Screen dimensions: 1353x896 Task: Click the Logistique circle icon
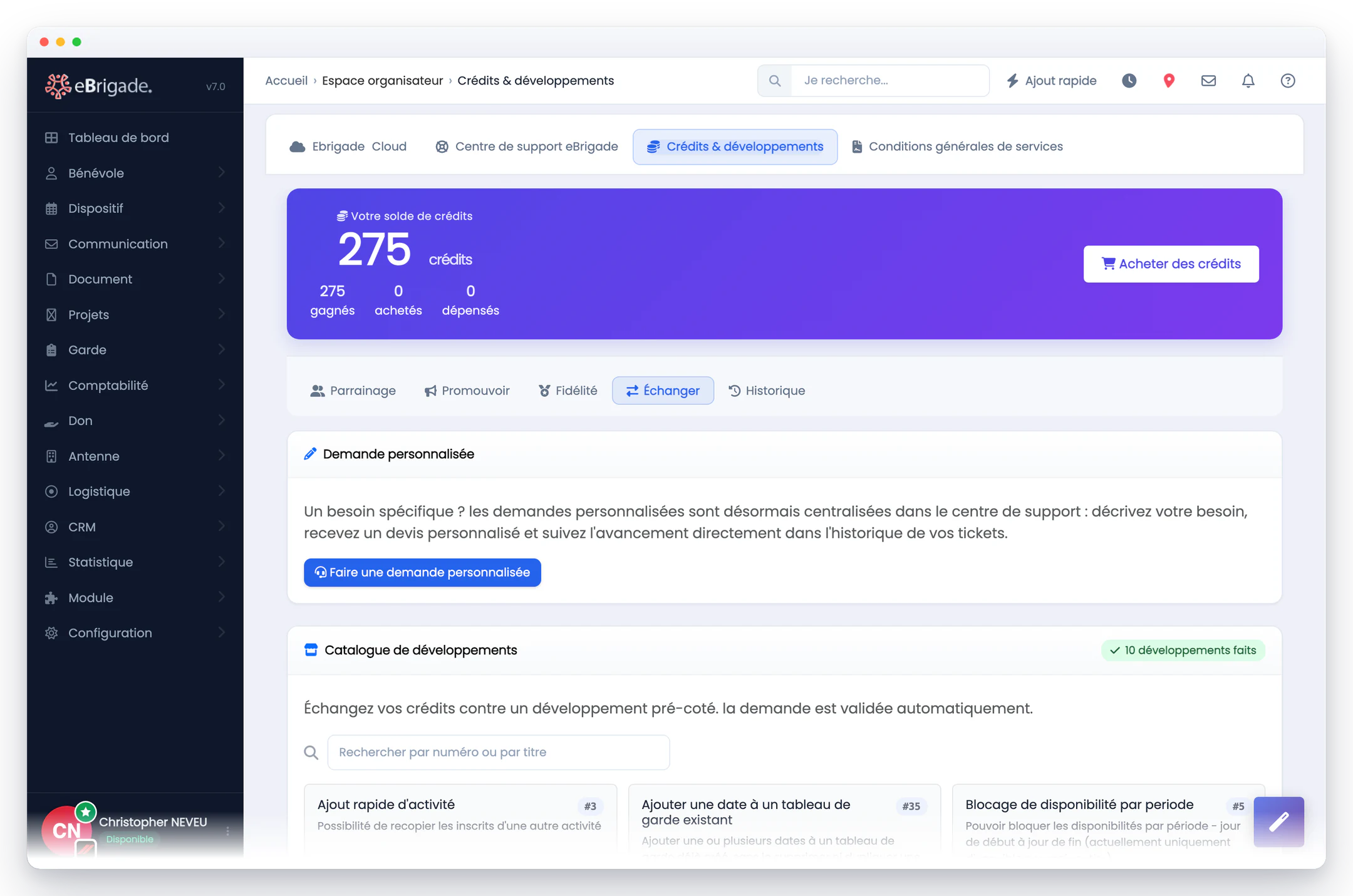pyautogui.click(x=51, y=492)
